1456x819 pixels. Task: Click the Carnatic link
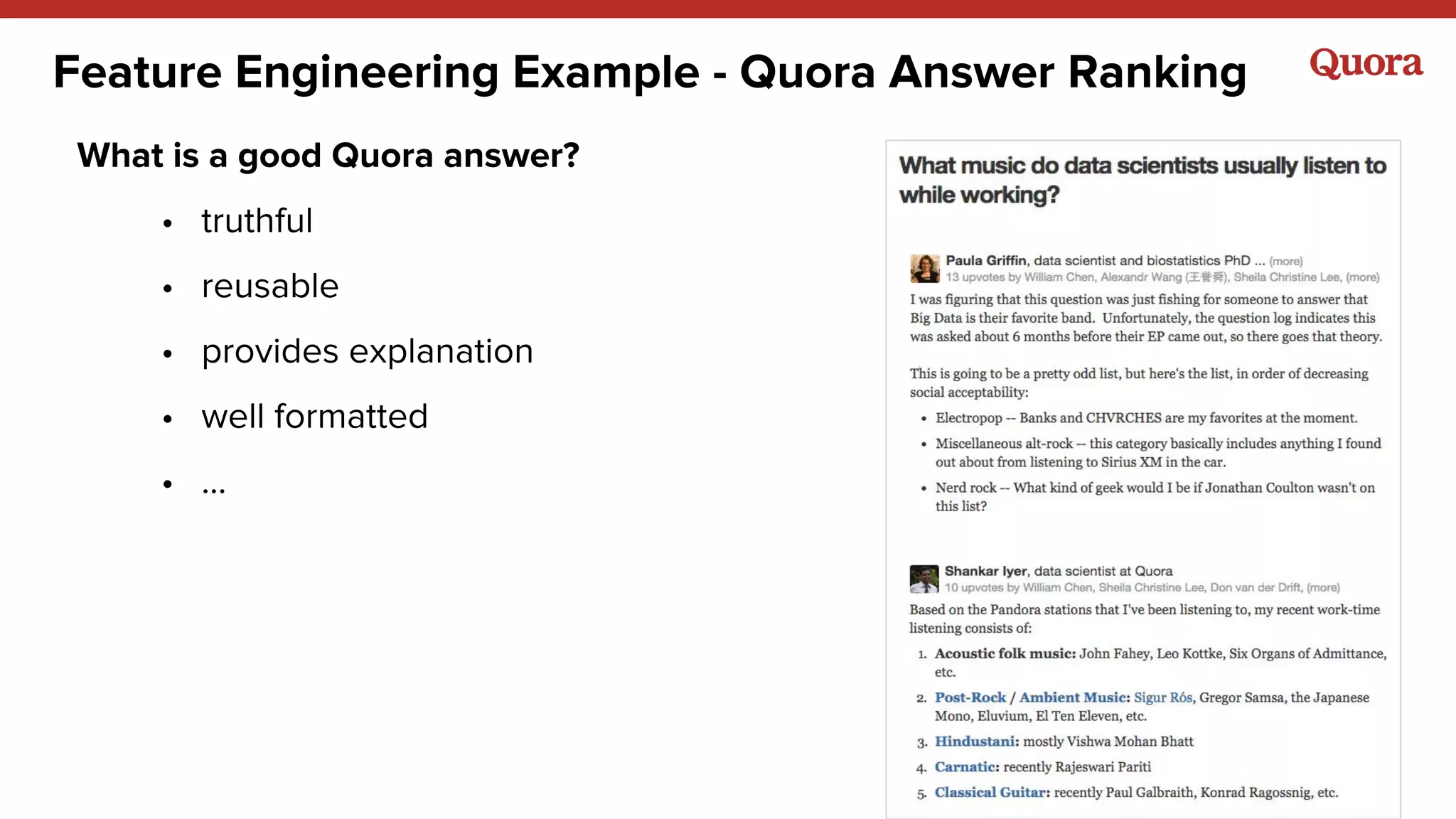tap(965, 767)
